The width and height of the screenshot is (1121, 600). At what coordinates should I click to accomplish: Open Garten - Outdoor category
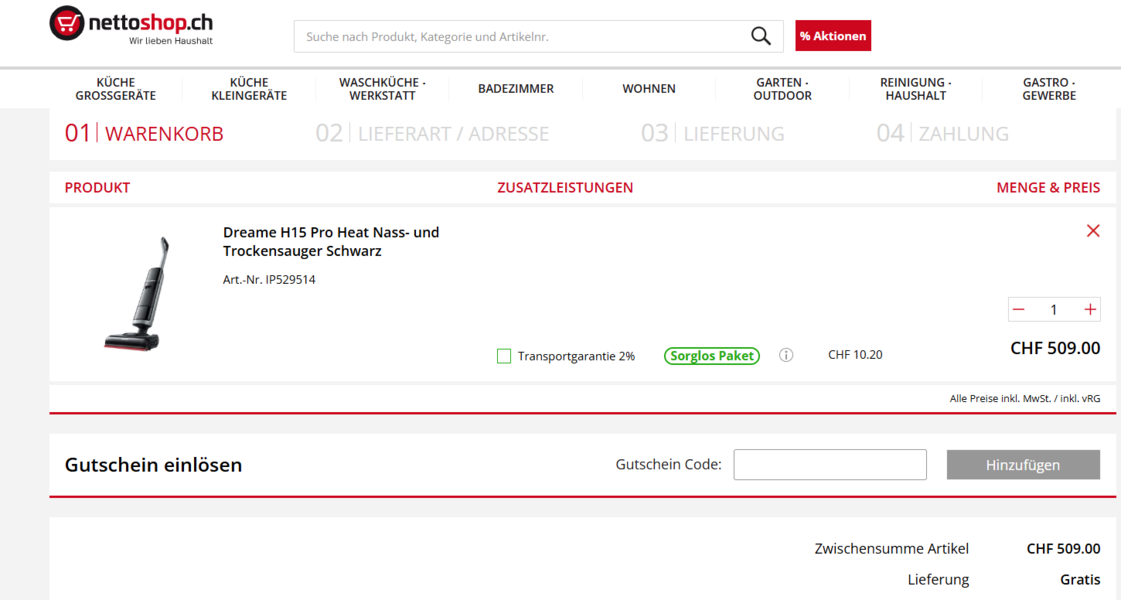tap(782, 89)
